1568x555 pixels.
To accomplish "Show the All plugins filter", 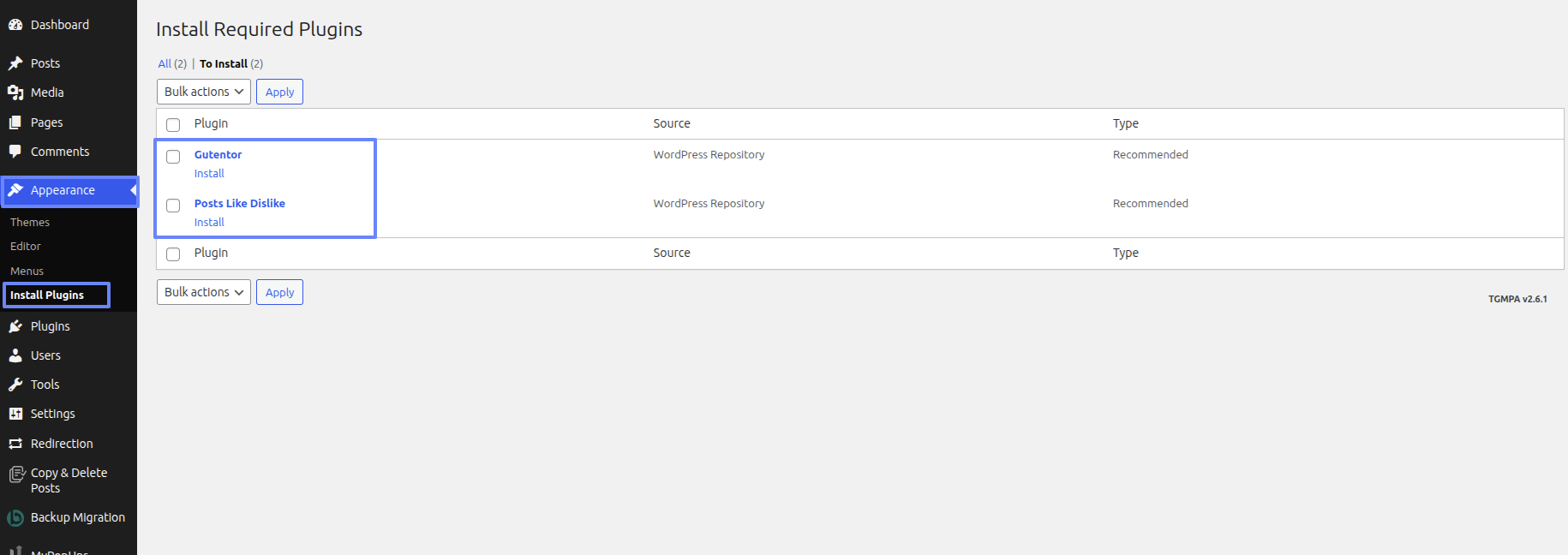I will (x=165, y=63).
